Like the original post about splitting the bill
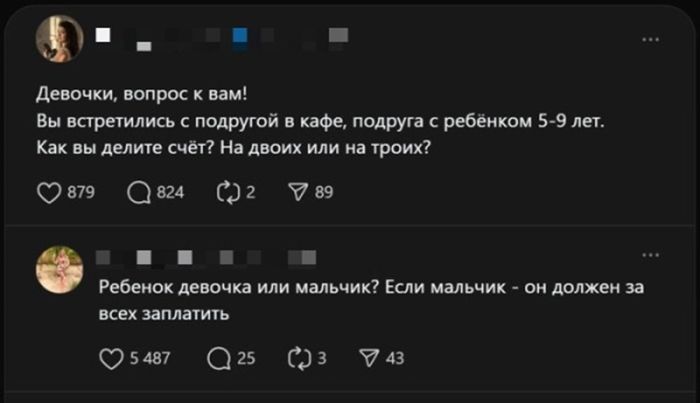Image resolution: width=700 pixels, height=403 pixels. tap(48, 193)
